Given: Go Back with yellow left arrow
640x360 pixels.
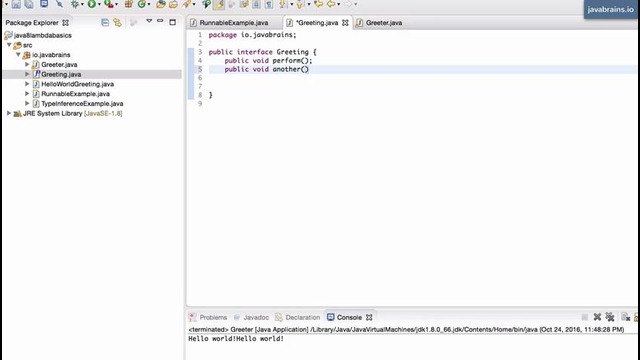Looking at the screenshot, I should point(331,4).
